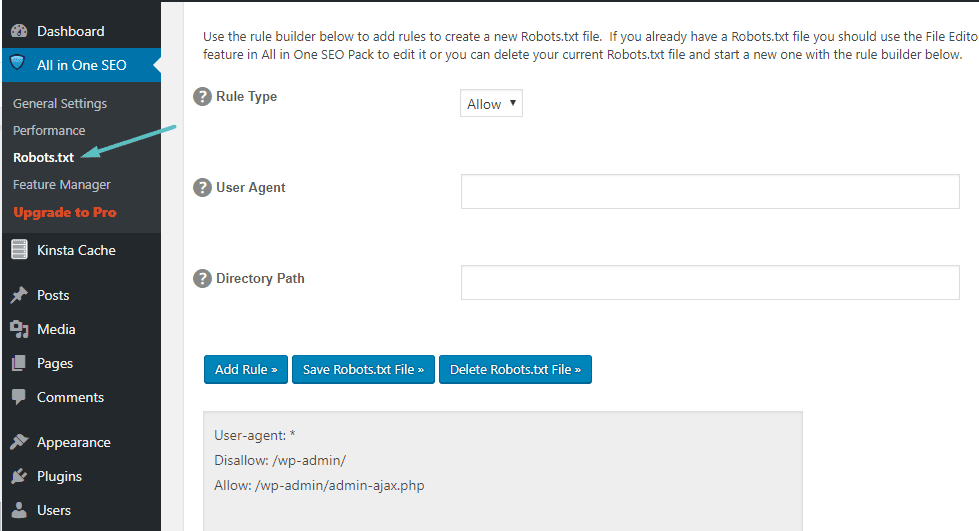
Task: Click the Dashboard gauge icon
Action: click(19, 31)
